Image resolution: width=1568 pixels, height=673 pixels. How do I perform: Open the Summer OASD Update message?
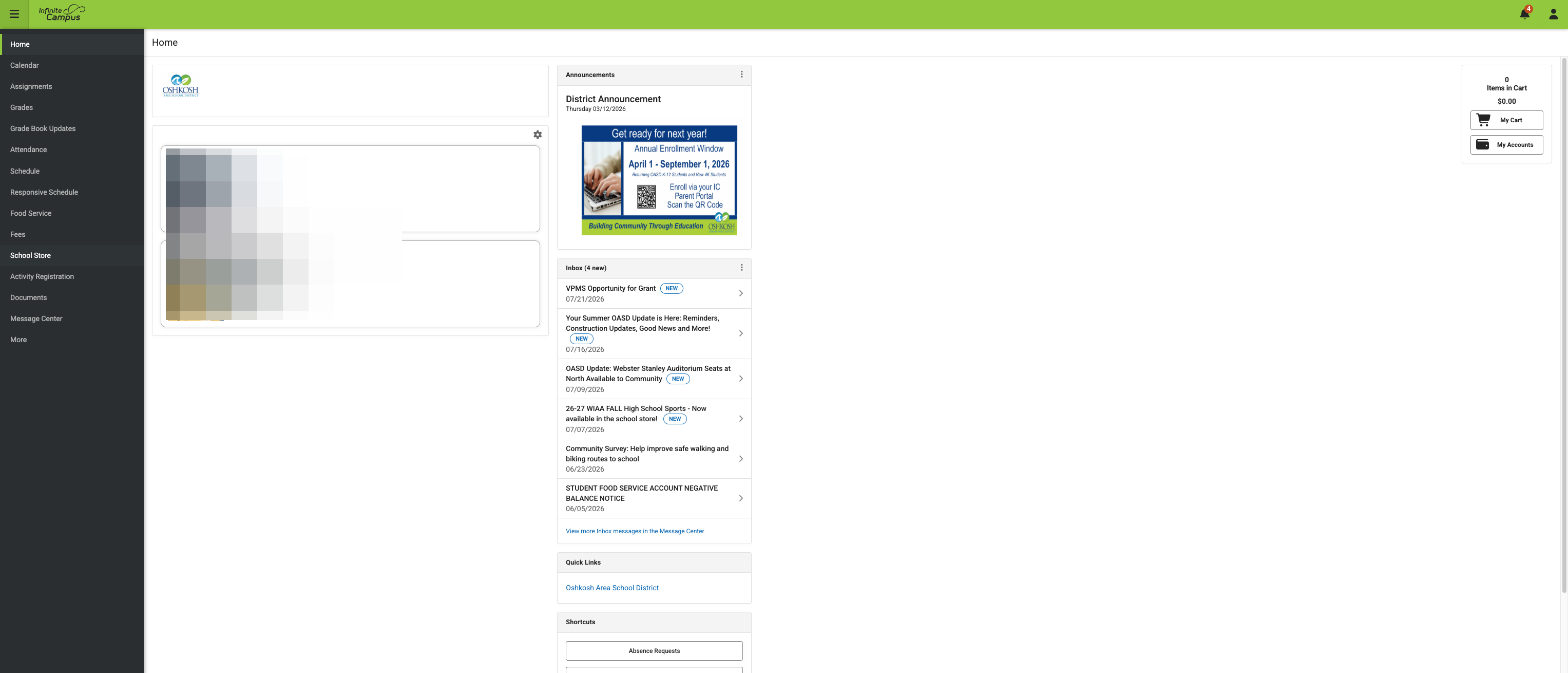(654, 334)
